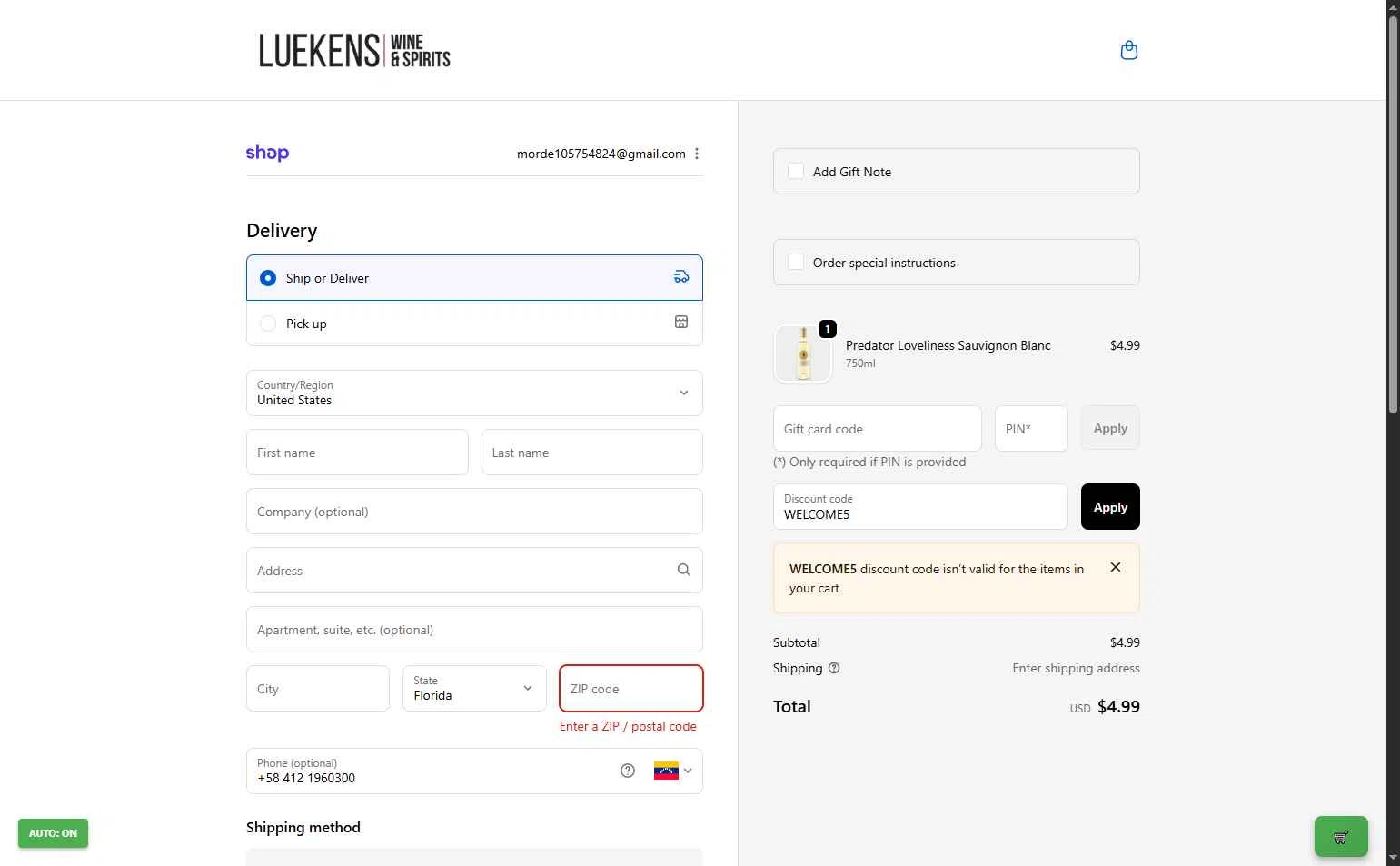1400x866 pixels.
Task: Open the account options three-dot menu
Action: (x=697, y=154)
